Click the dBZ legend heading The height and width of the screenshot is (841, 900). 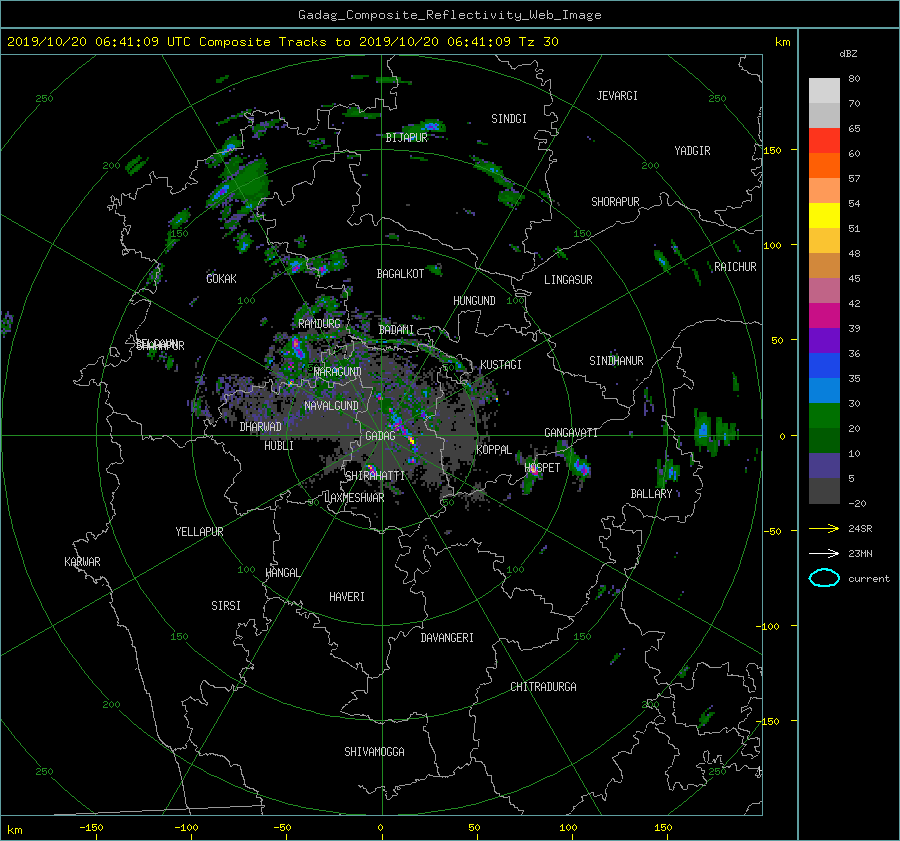pos(848,54)
